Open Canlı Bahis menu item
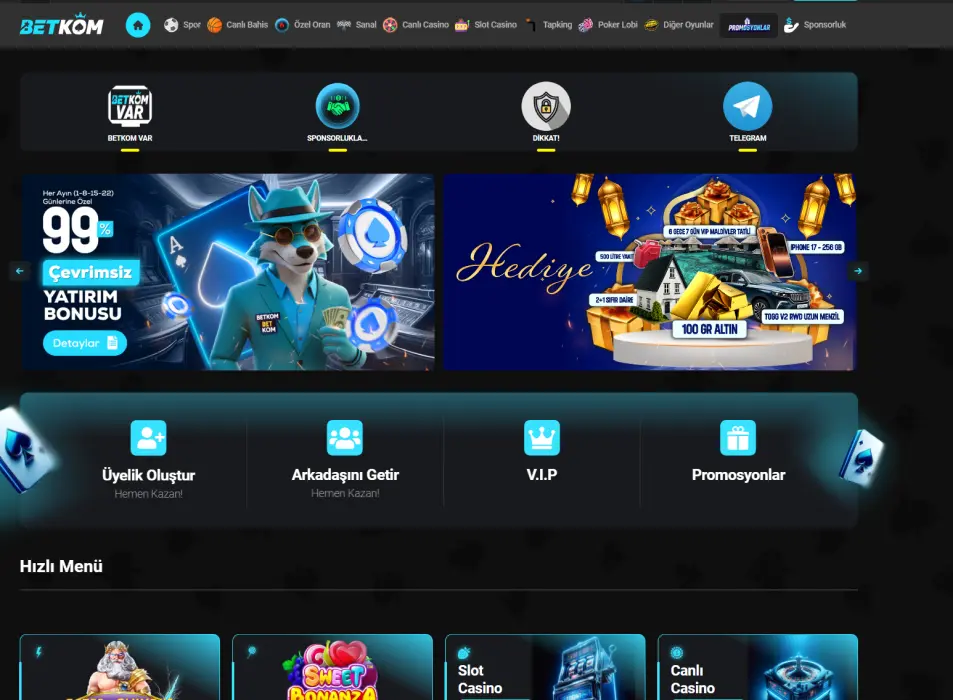 pos(238,25)
